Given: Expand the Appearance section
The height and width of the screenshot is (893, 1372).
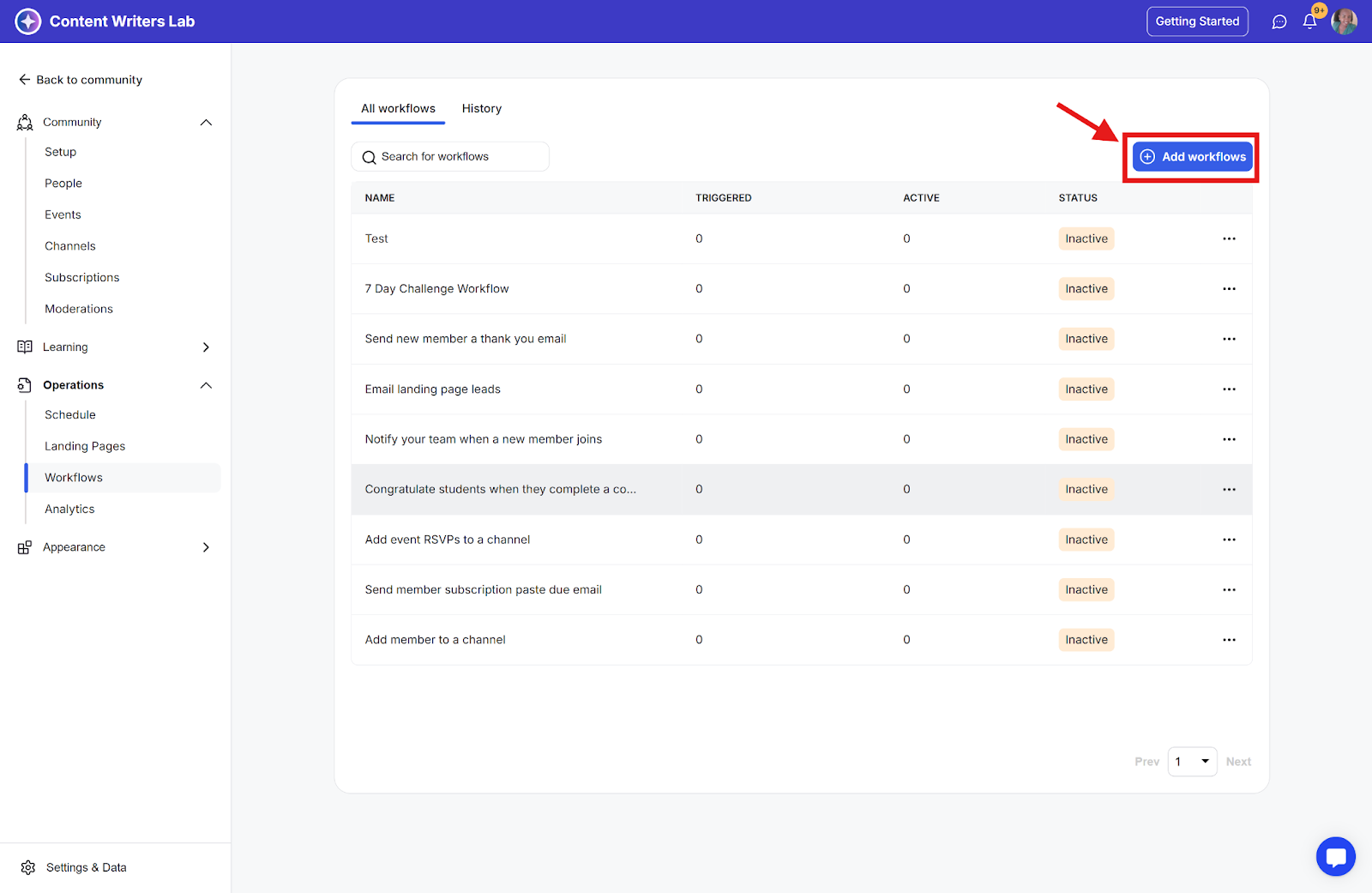Looking at the screenshot, I should tap(206, 547).
